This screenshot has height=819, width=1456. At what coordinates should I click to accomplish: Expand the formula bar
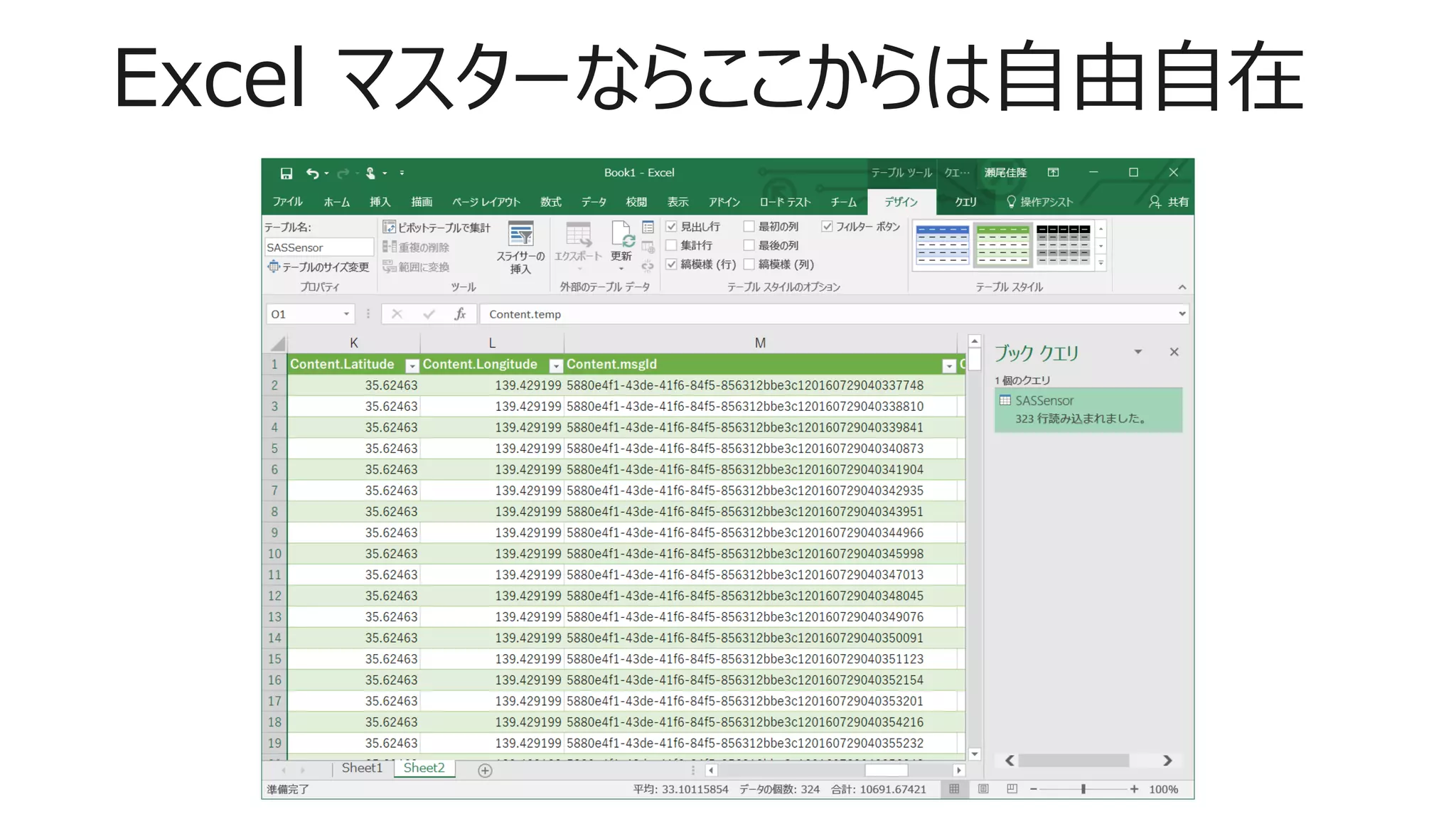1182,314
